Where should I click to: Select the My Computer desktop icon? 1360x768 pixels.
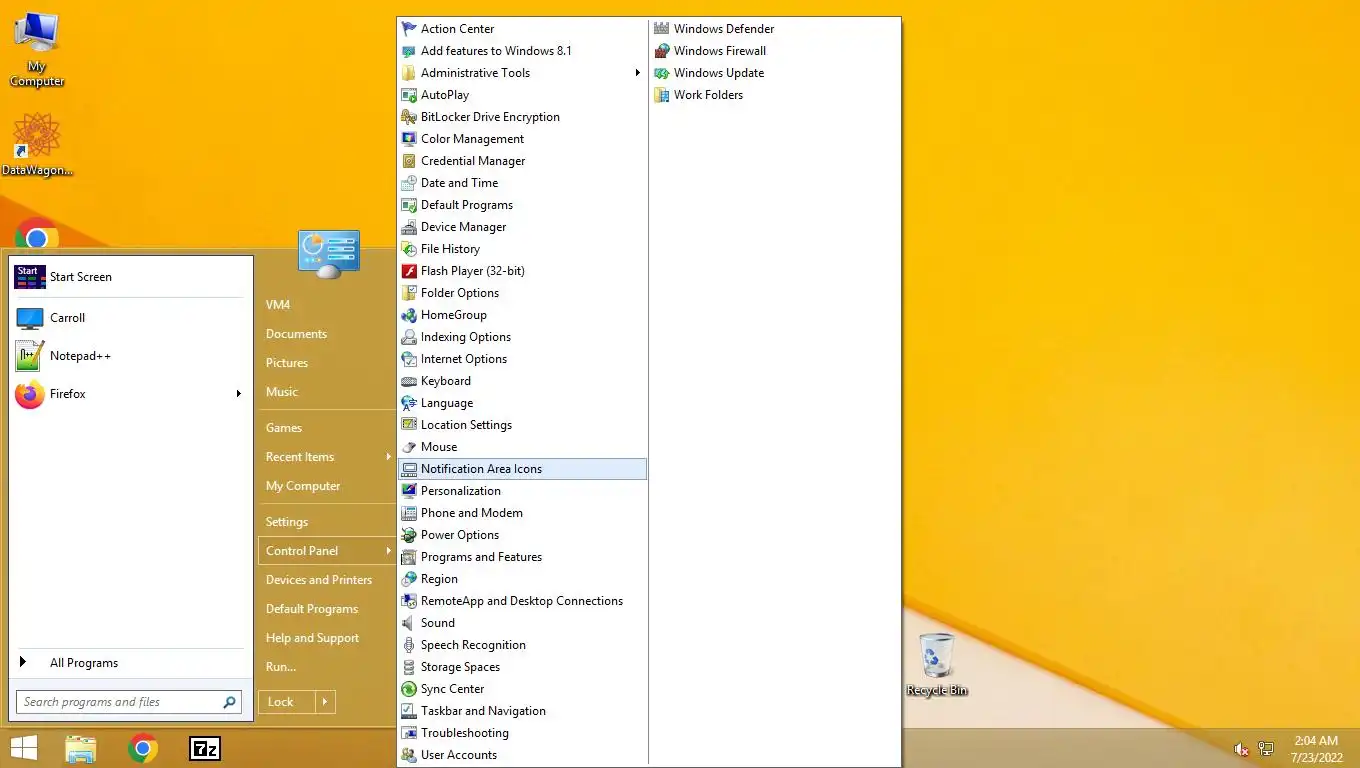[37, 50]
